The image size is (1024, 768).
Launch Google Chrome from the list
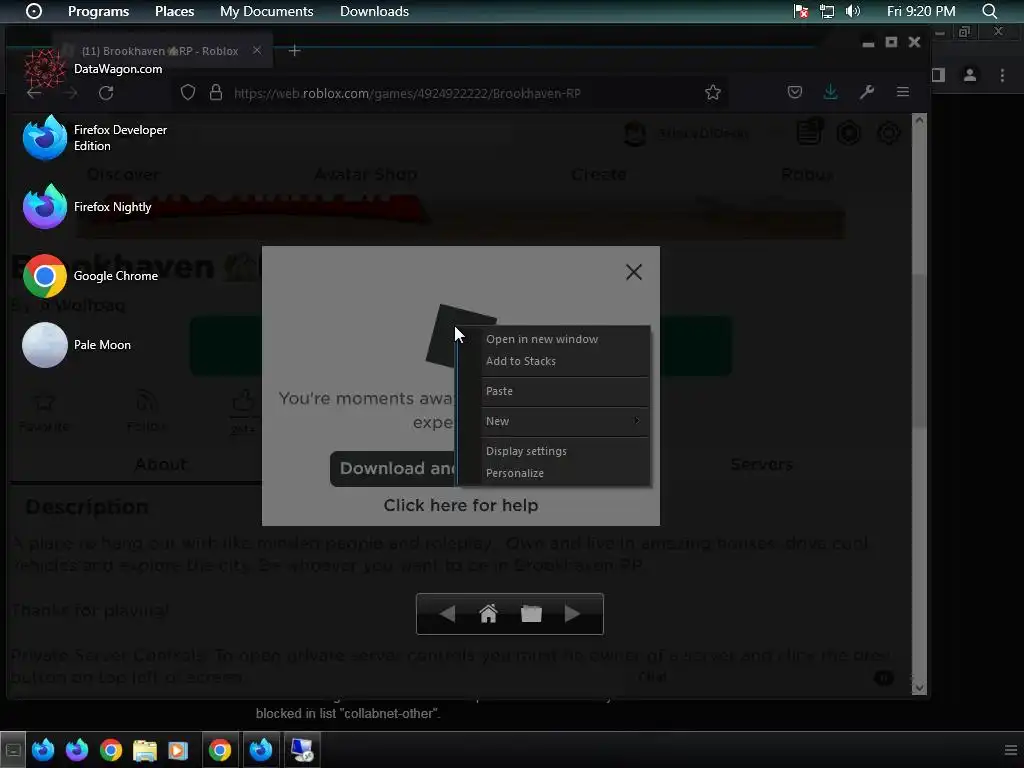click(x=90, y=276)
